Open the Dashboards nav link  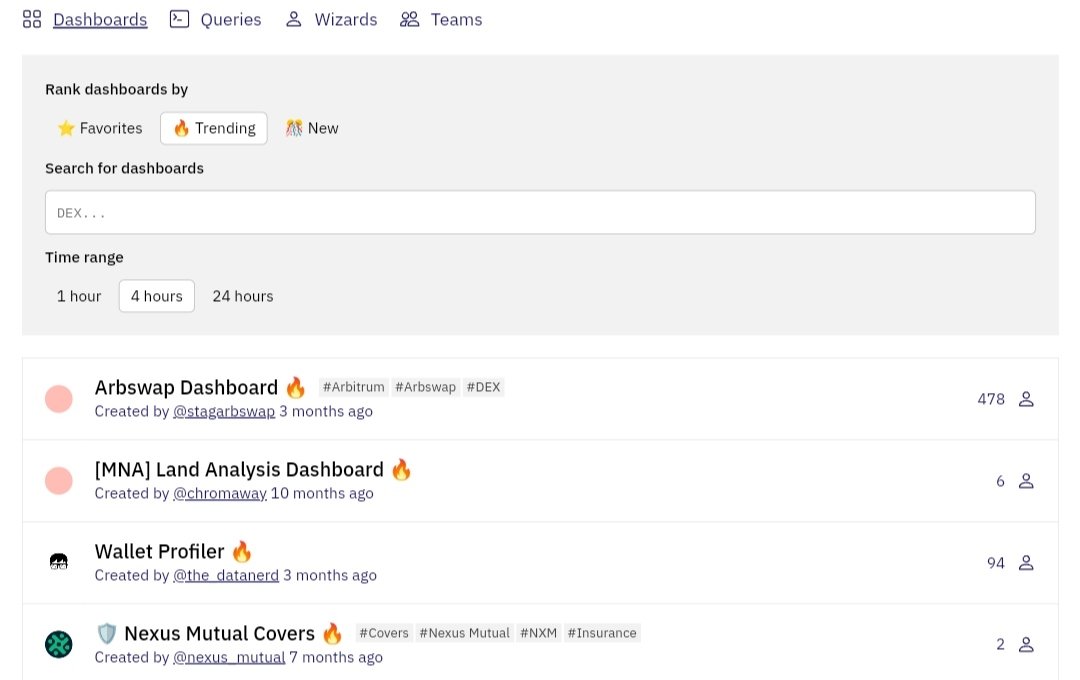100,19
